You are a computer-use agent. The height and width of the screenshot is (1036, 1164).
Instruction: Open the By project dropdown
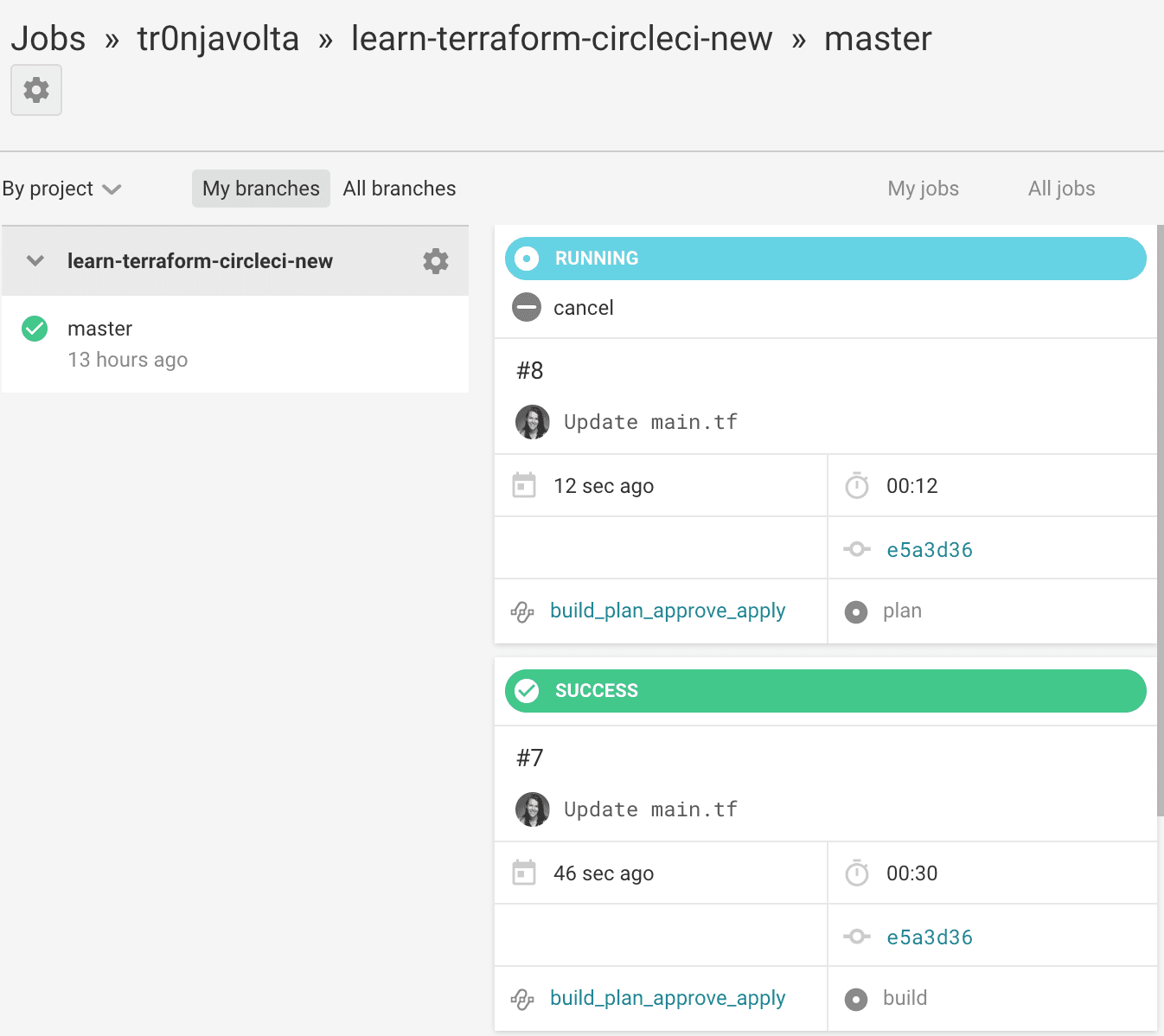[62, 188]
